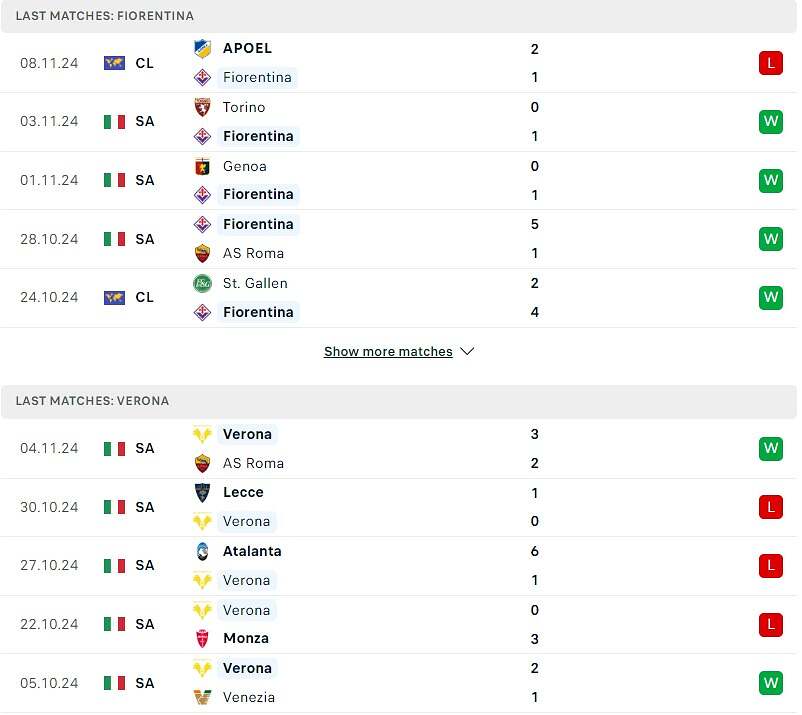Click the Italy flag on the 03.11.24 match
The image size is (802, 715).
coord(114,122)
